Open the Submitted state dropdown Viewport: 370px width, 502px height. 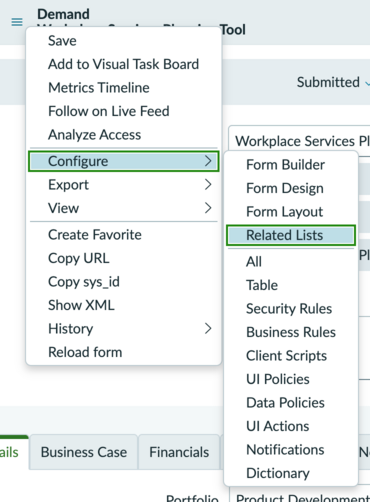tap(333, 82)
